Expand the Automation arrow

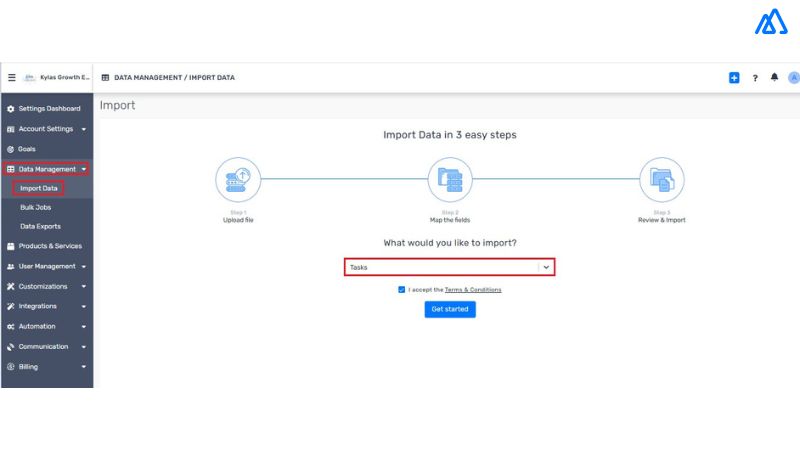84,327
